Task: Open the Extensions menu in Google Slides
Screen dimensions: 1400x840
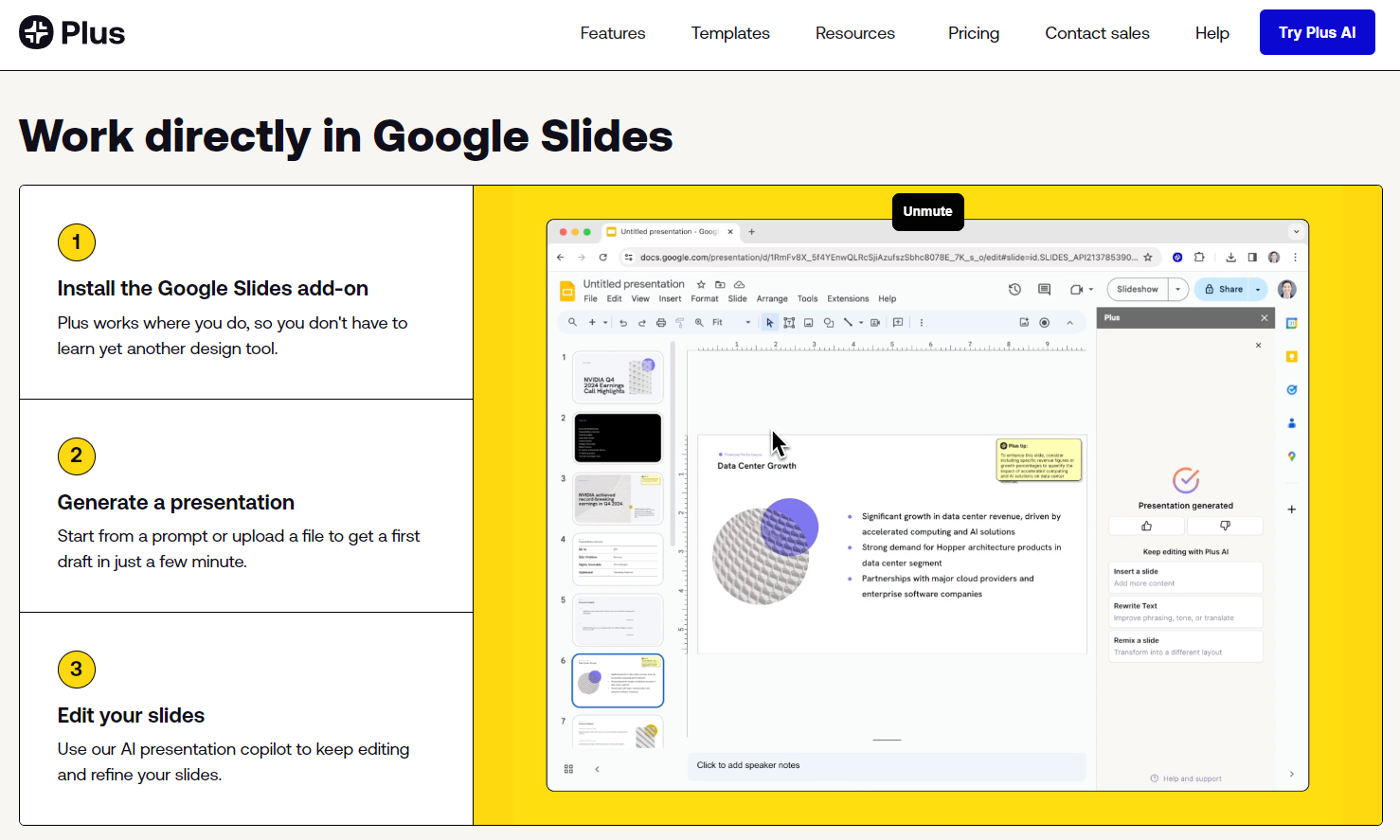Action: (x=848, y=299)
